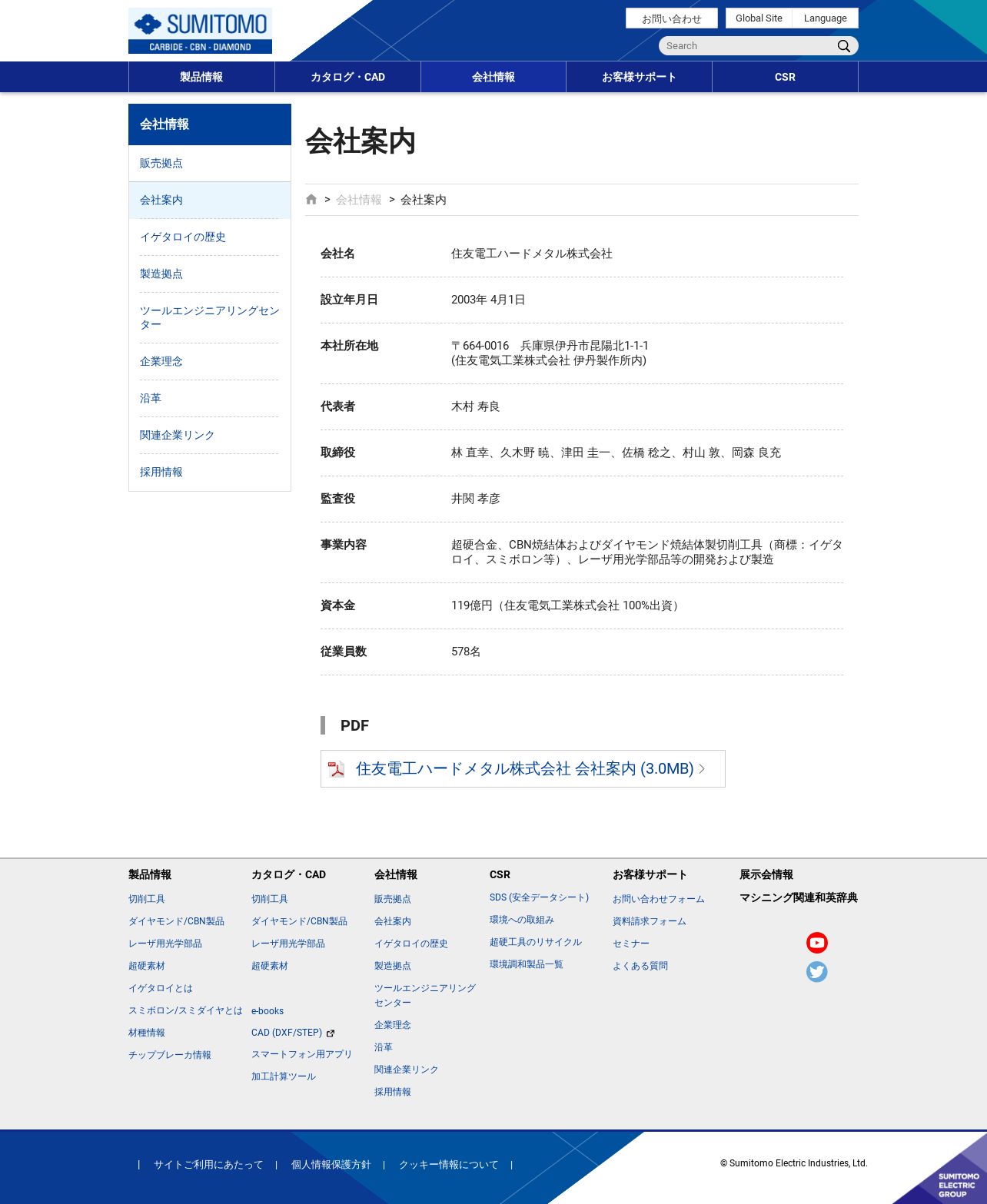
Task: Open the お問い合わせ header button
Action: (672, 18)
